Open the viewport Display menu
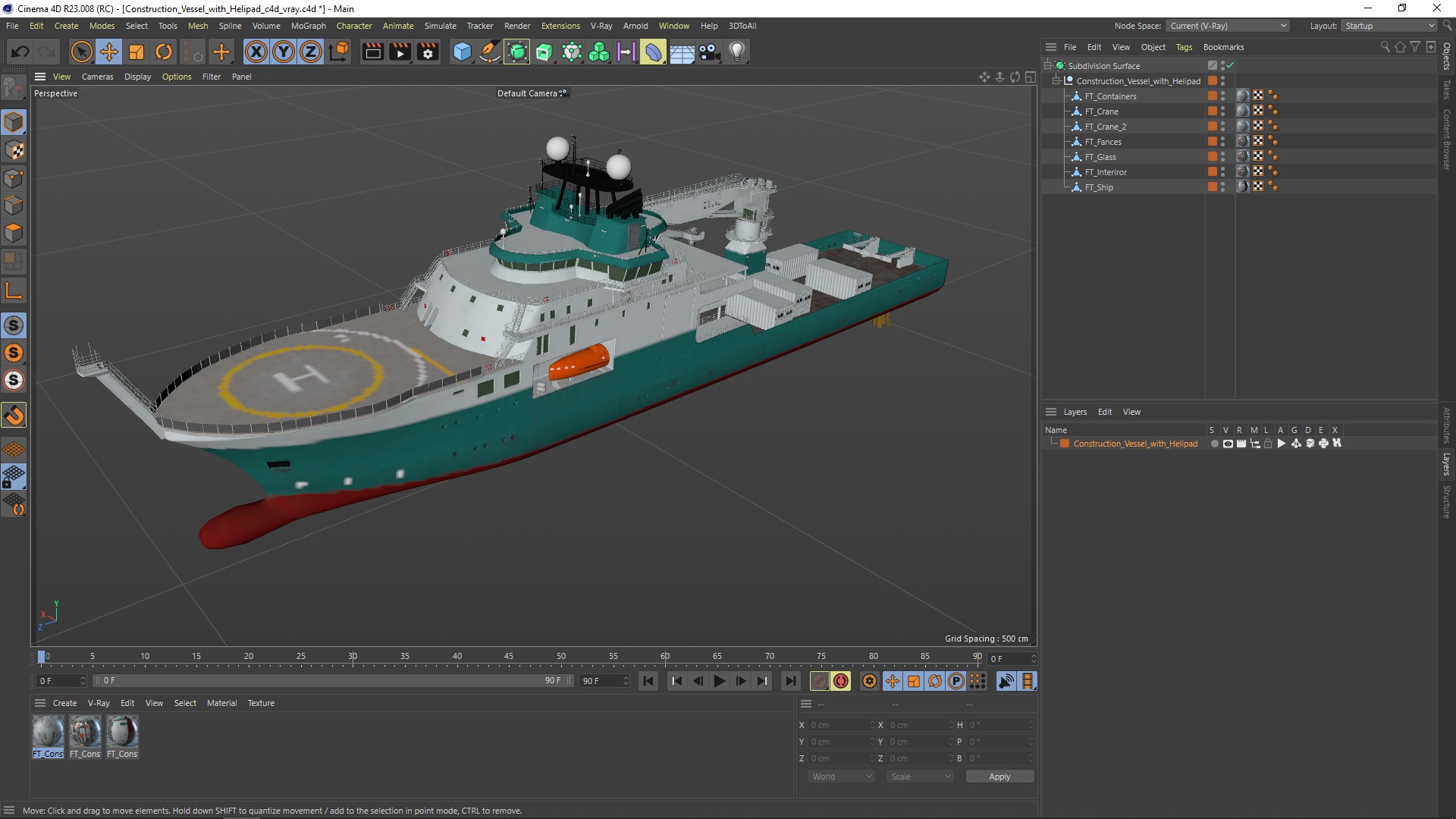Screen dimensions: 1456x819 (x=137, y=77)
